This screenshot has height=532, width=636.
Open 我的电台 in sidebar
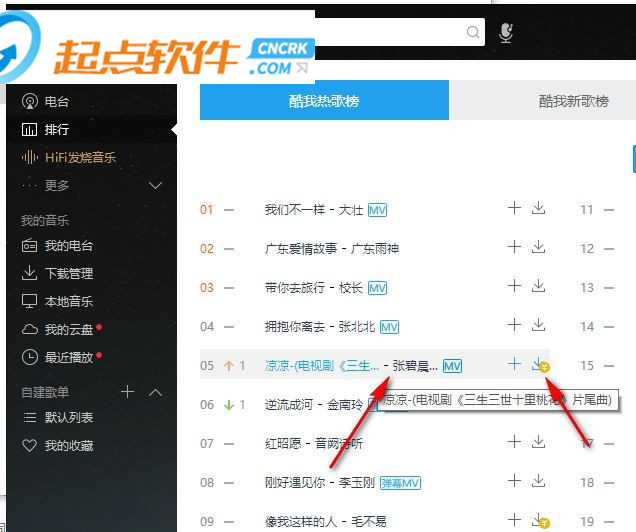coord(57,246)
